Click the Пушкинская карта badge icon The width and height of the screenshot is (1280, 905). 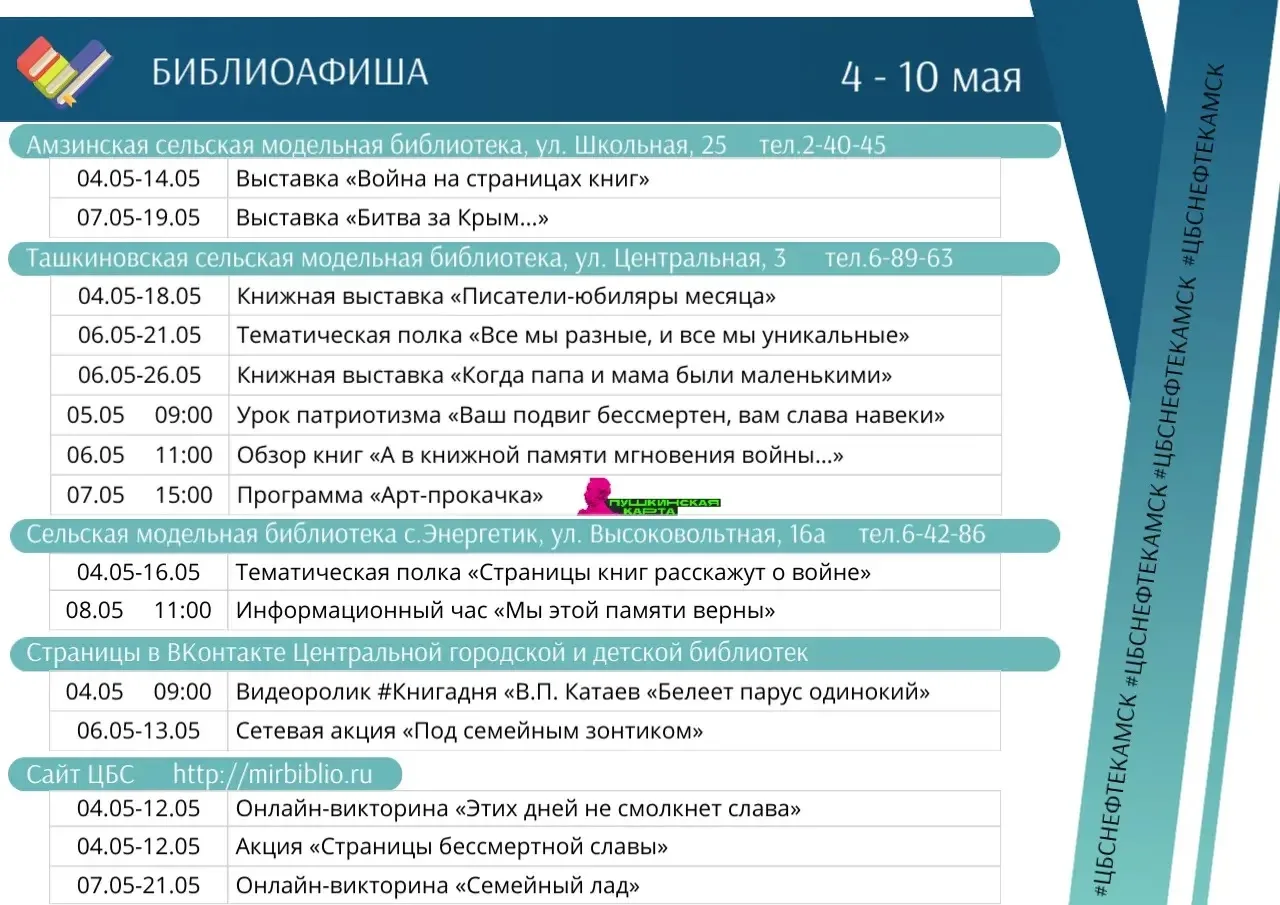[x=649, y=497]
